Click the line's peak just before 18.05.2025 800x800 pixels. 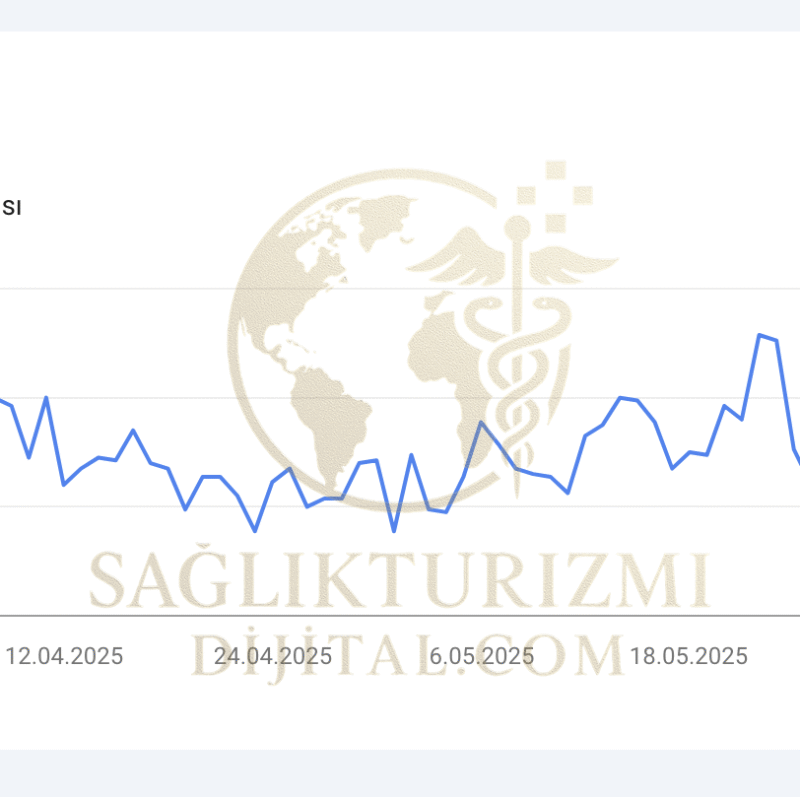tap(621, 398)
